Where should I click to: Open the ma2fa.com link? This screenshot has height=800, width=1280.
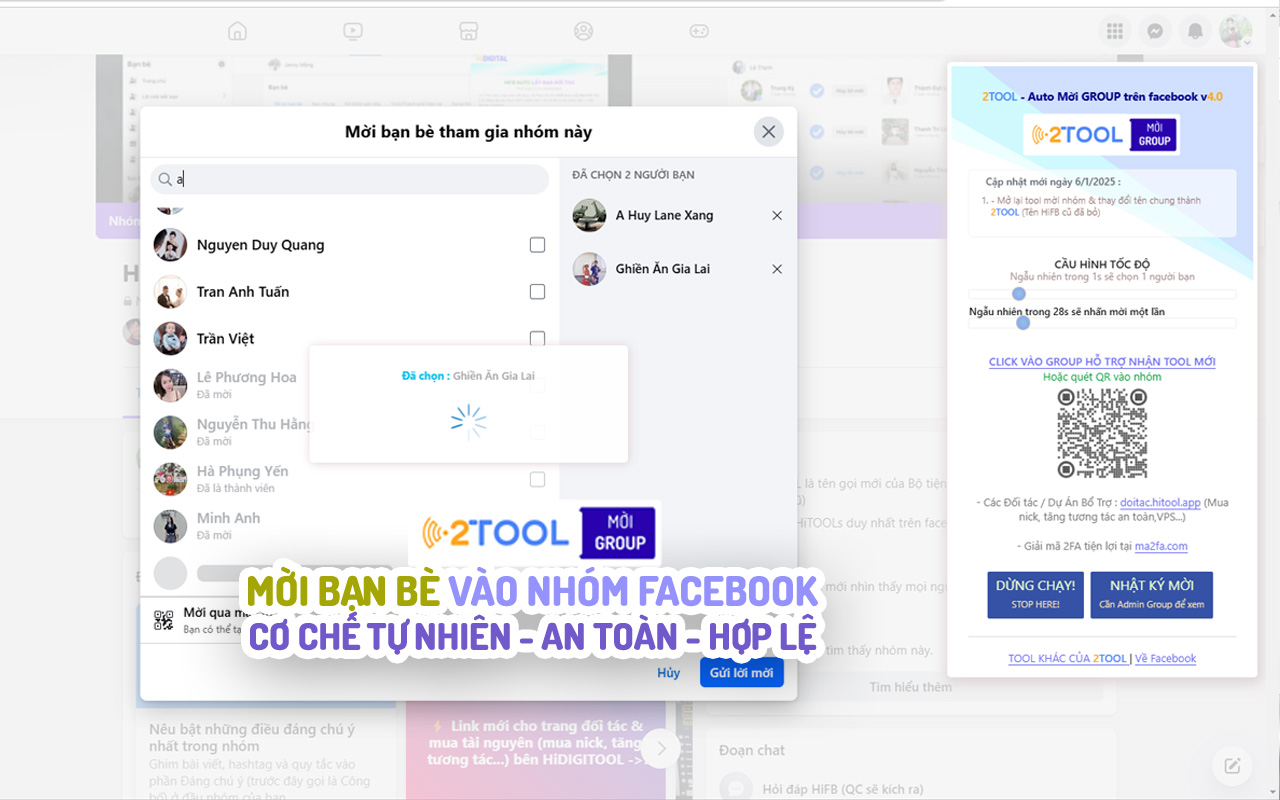[1162, 546]
